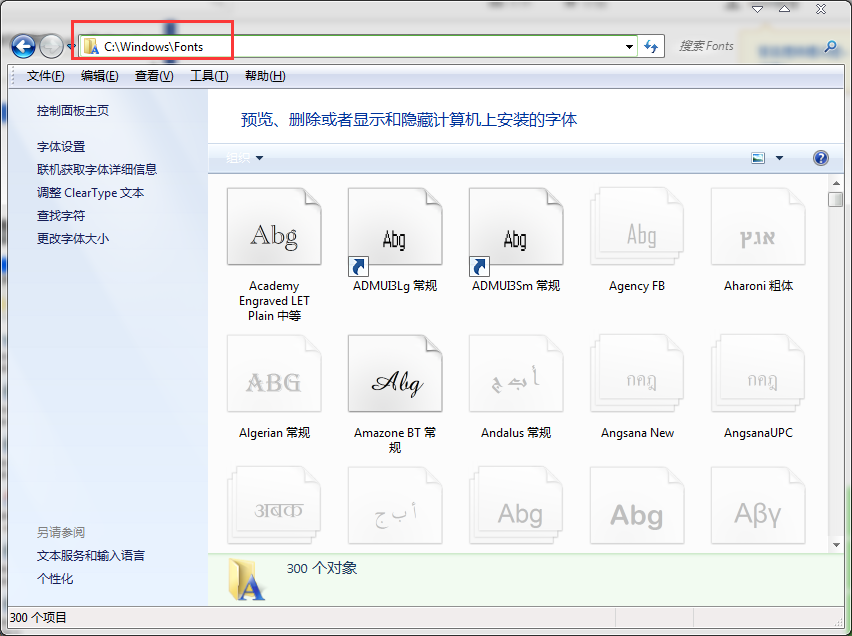Select the ADMUI3Sm font shortcut icon

coord(516,231)
